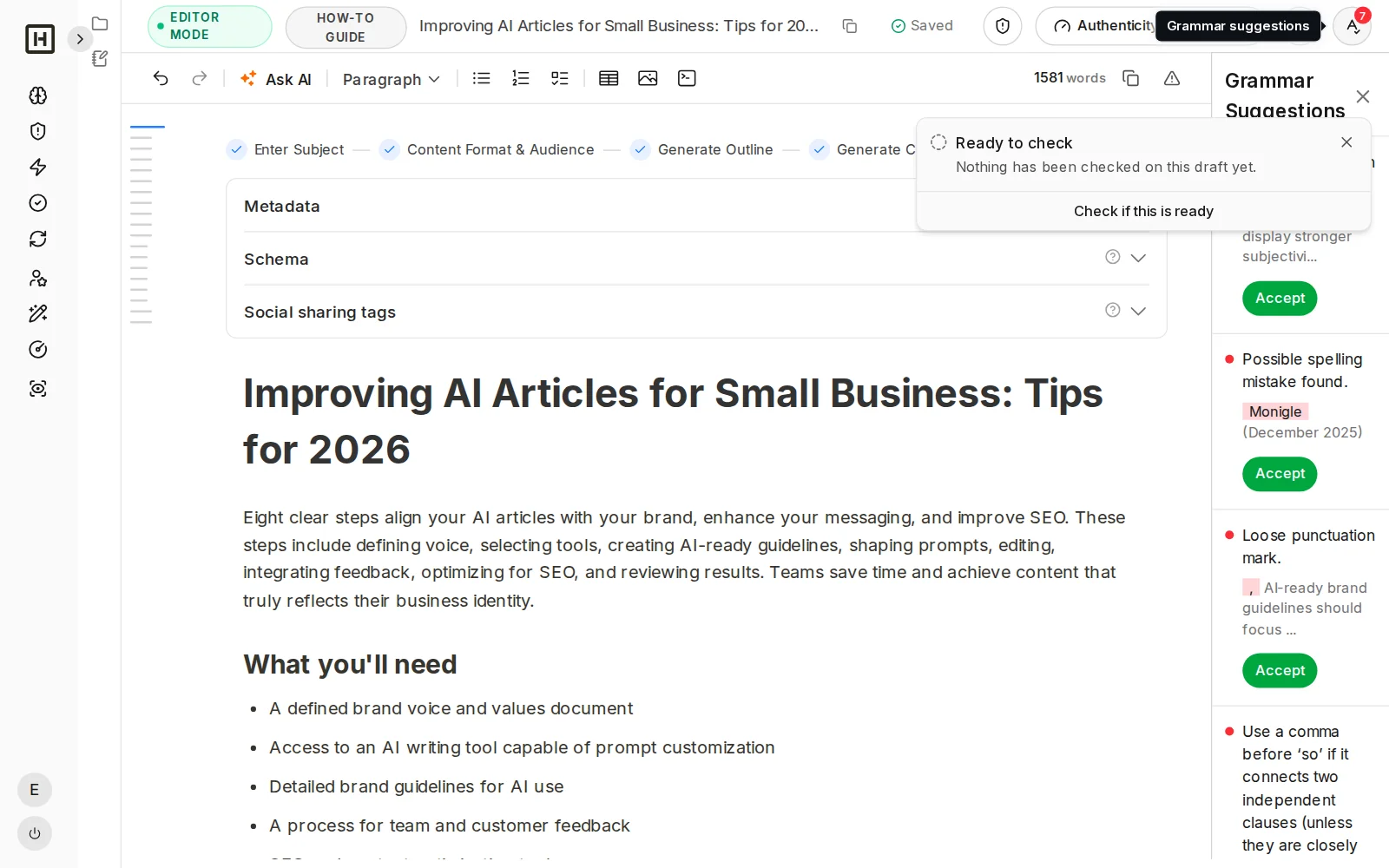Image resolution: width=1389 pixels, height=868 pixels.
Task: Toggle the Editor Mode pill
Action: click(209, 26)
